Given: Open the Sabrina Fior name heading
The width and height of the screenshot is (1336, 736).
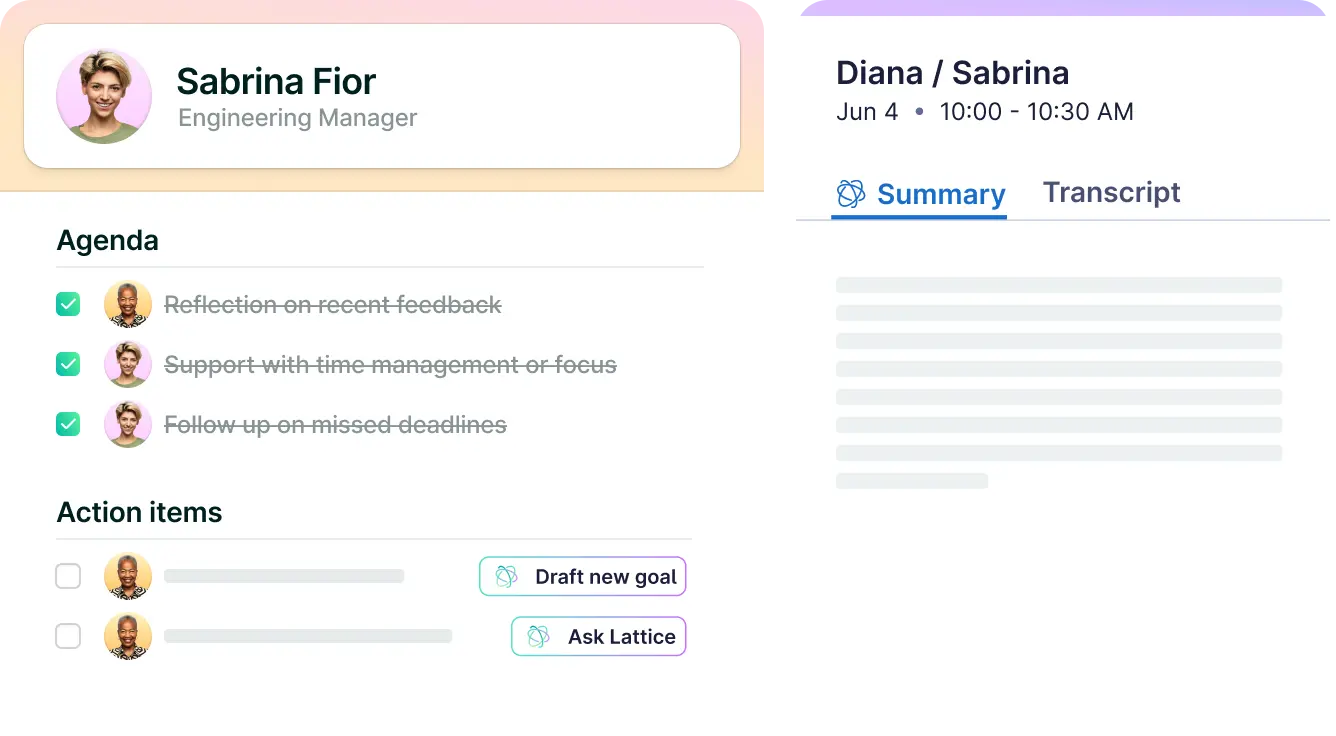Looking at the screenshot, I should [276, 82].
